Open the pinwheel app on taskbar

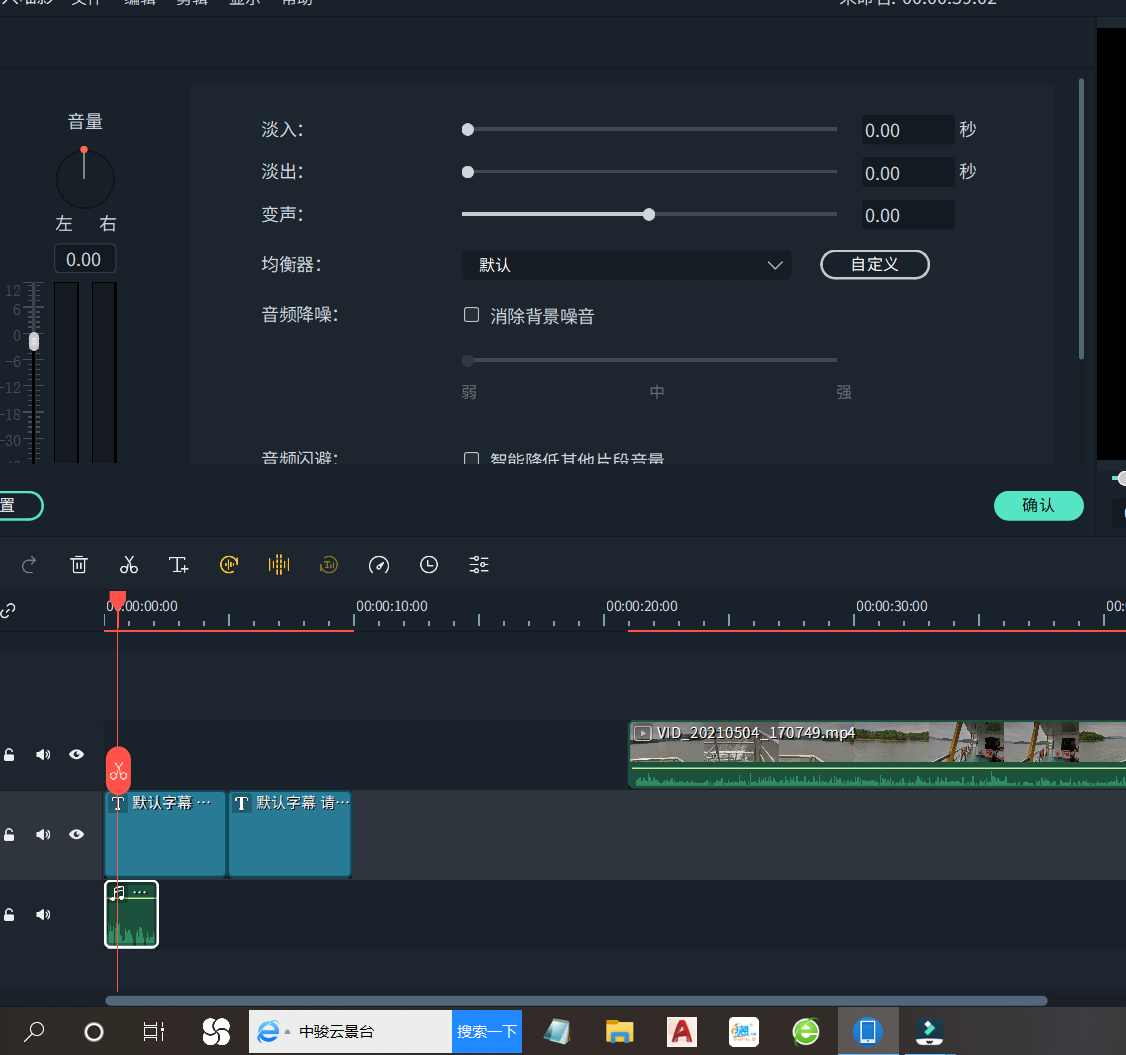tap(215, 1032)
